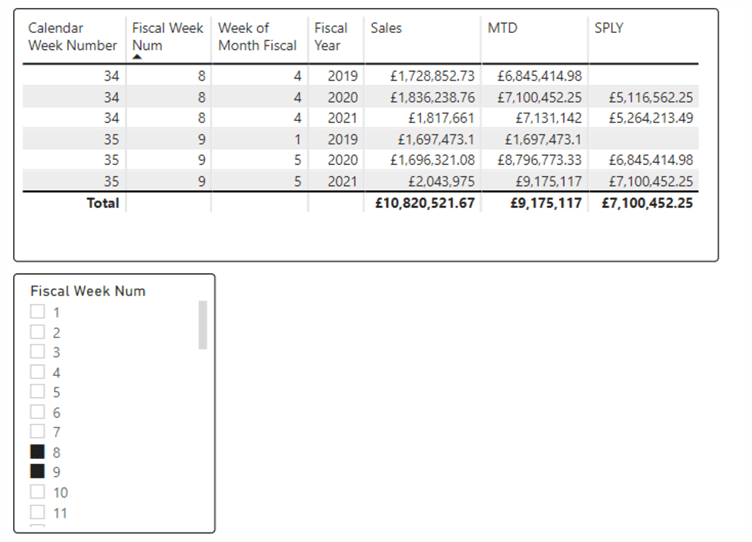The image size is (752, 542).
Task: Check Fiscal Week Num 1 checkbox
Action: click(38, 312)
